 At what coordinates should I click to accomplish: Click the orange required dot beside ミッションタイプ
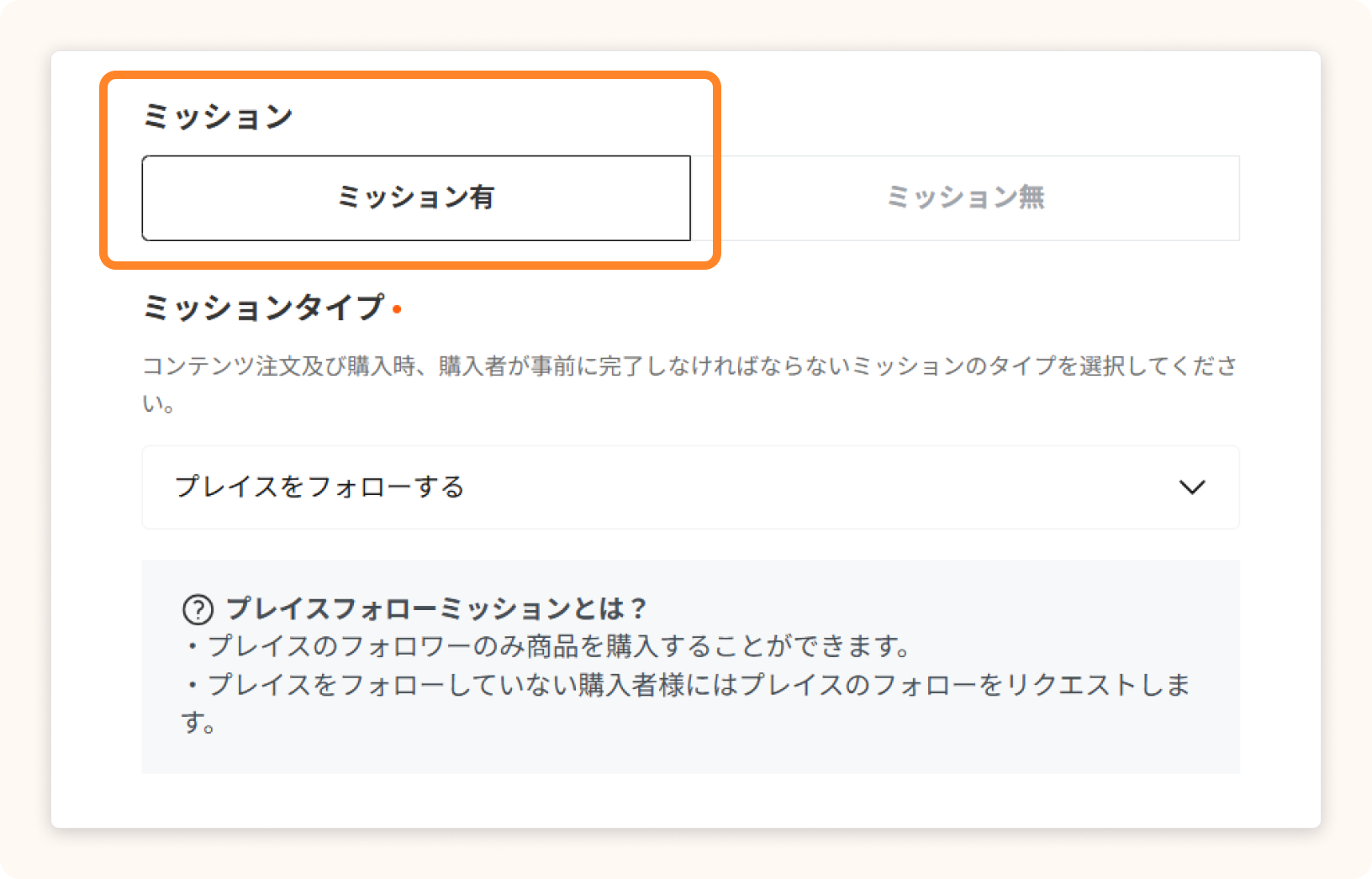397,310
